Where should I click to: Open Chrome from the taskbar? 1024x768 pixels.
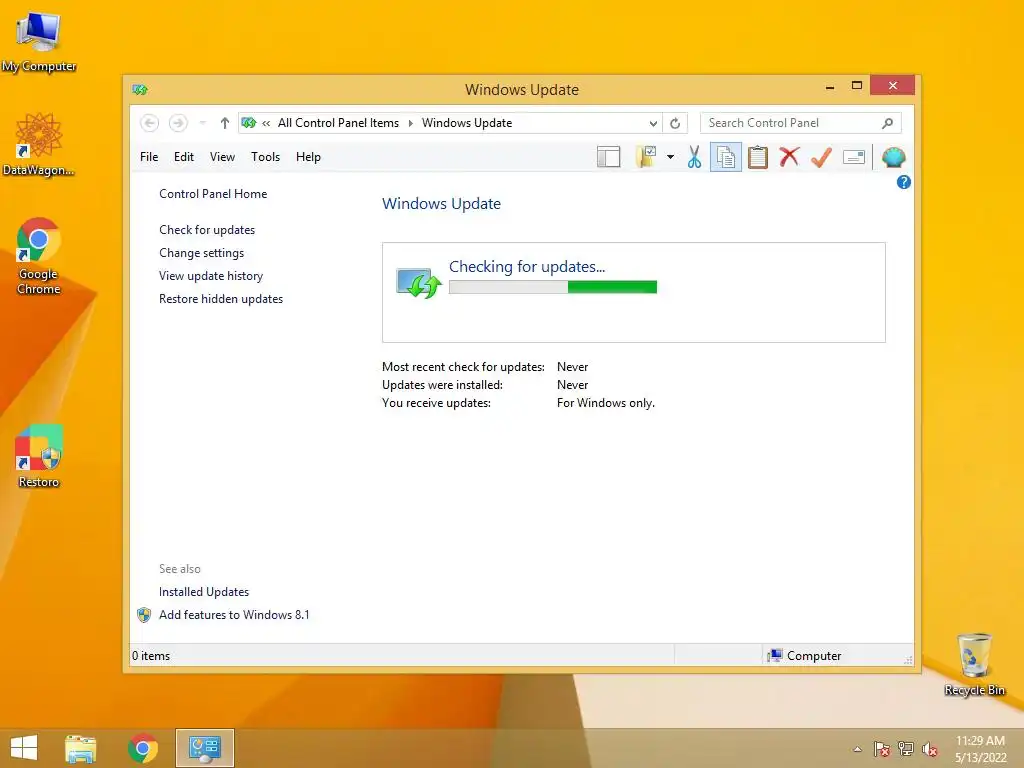click(143, 748)
